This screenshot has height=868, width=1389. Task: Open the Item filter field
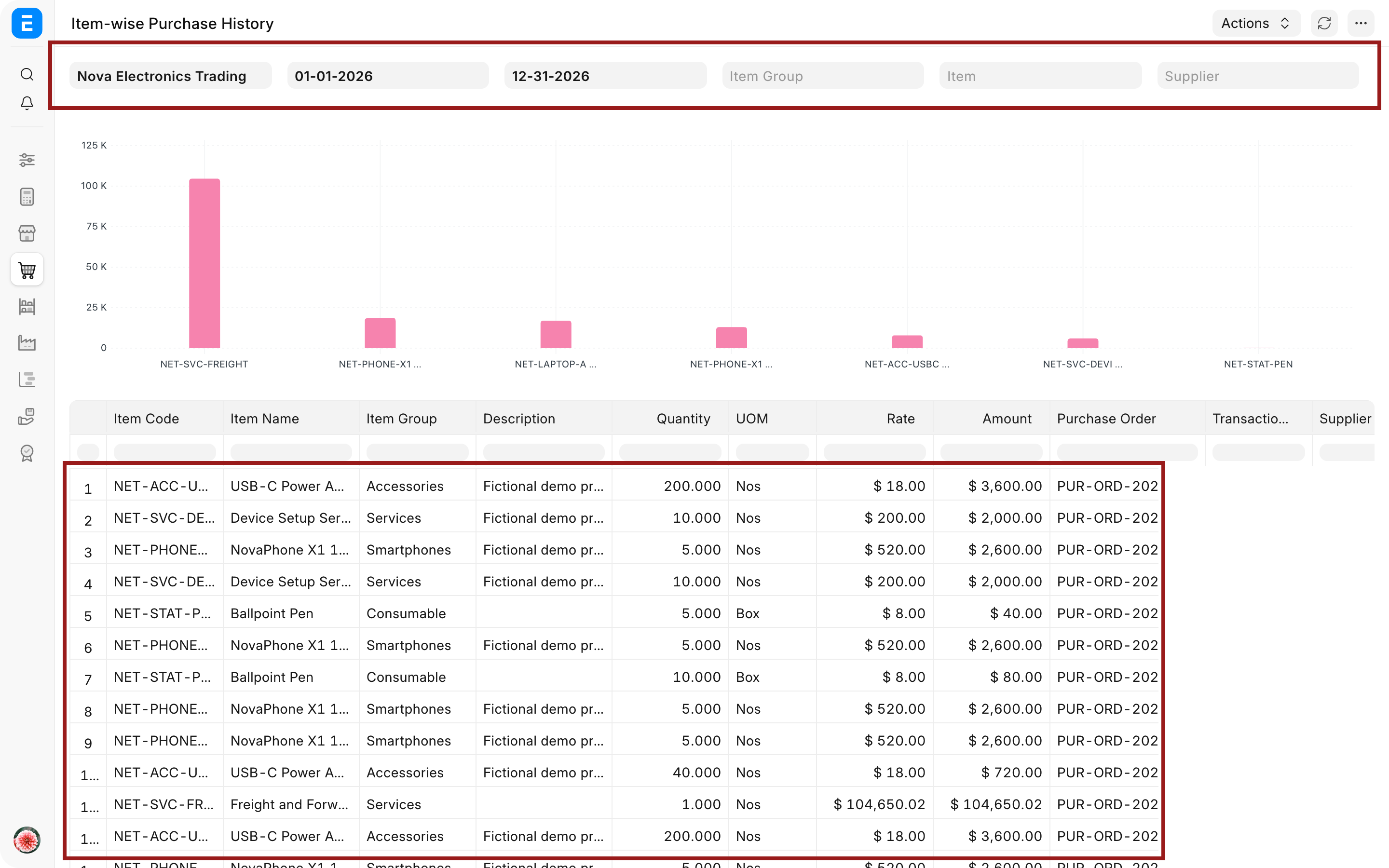(x=1040, y=76)
